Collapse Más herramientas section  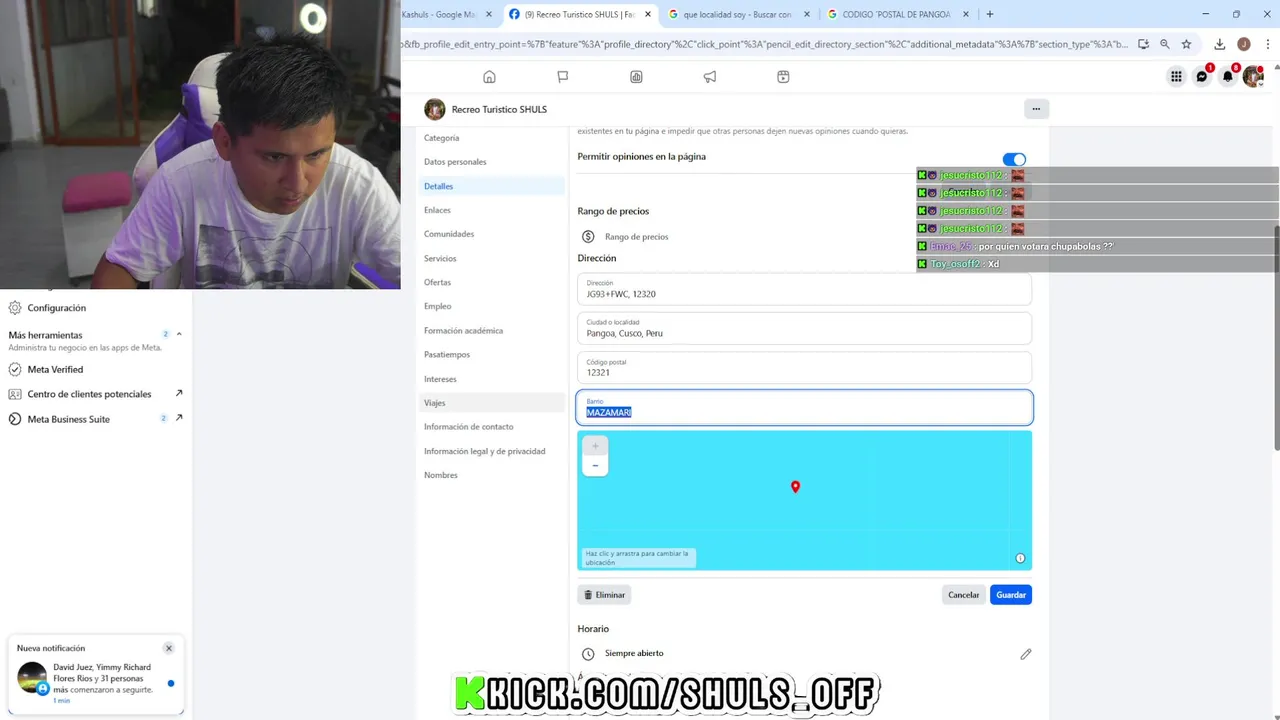tap(179, 334)
